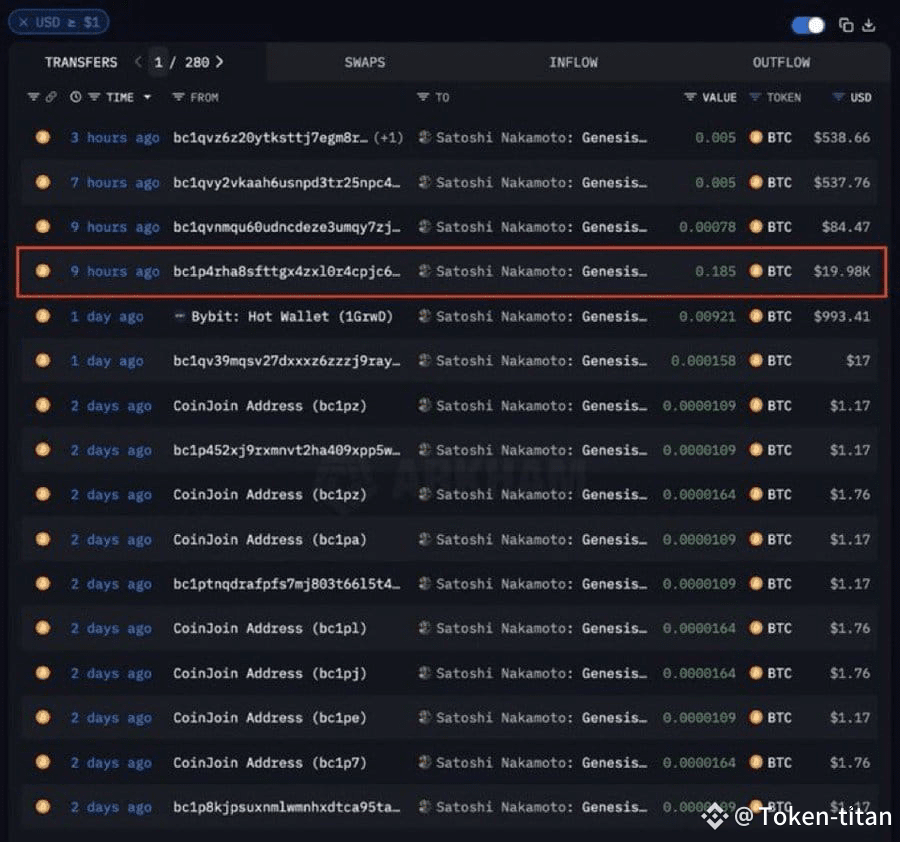The width and height of the screenshot is (900, 842).
Task: Remove the USD ≥ $1 filter chip
Action: (24, 22)
